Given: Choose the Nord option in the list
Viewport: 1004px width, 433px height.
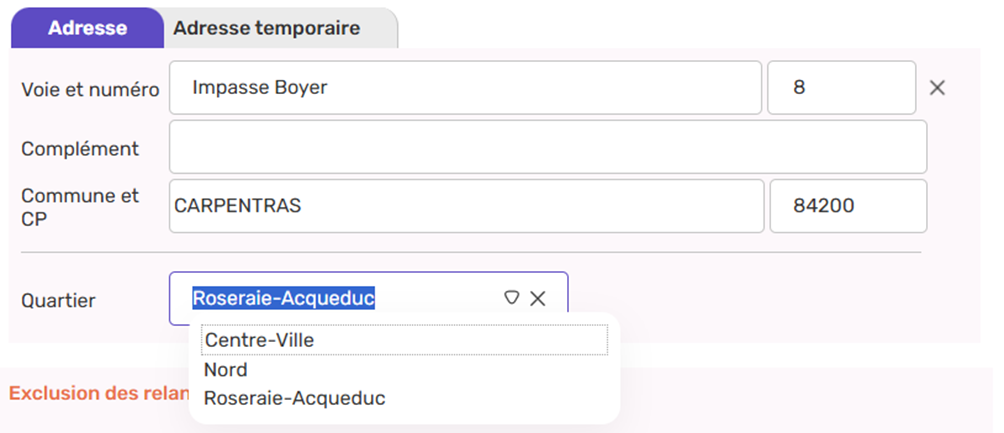Looking at the screenshot, I should click(226, 370).
